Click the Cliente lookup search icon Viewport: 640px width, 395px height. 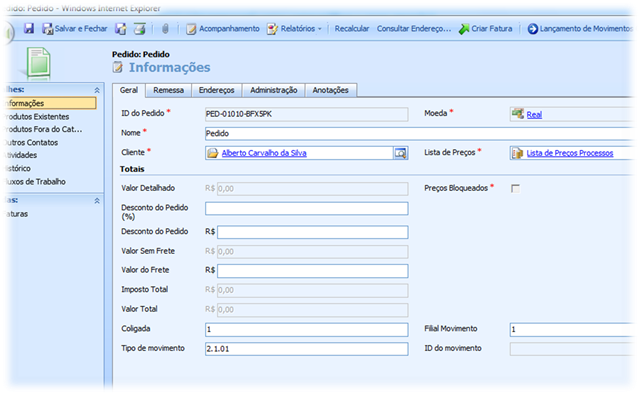click(400, 153)
